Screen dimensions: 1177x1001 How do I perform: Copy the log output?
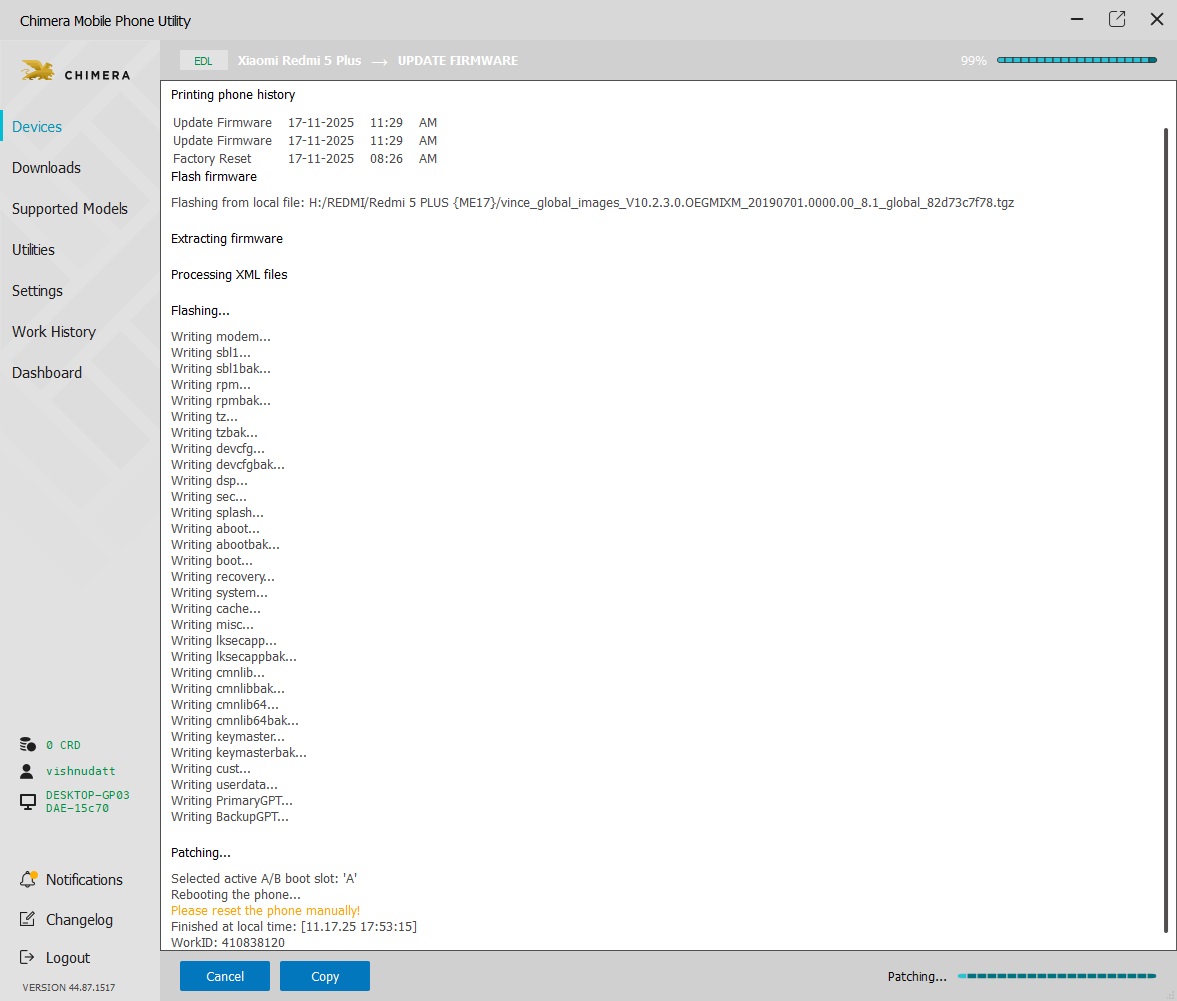[x=325, y=976]
